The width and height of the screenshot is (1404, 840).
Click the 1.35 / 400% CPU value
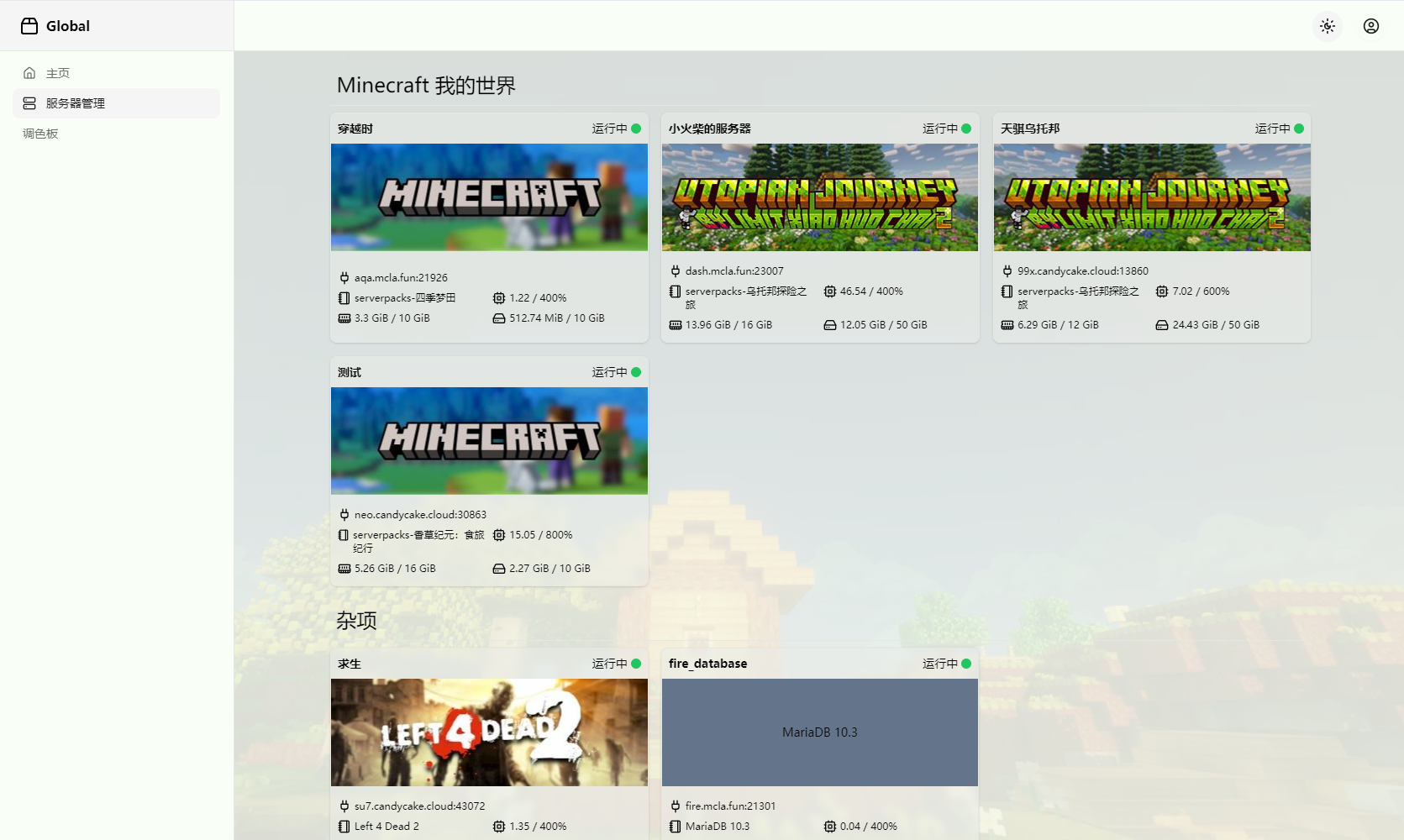[x=538, y=827]
